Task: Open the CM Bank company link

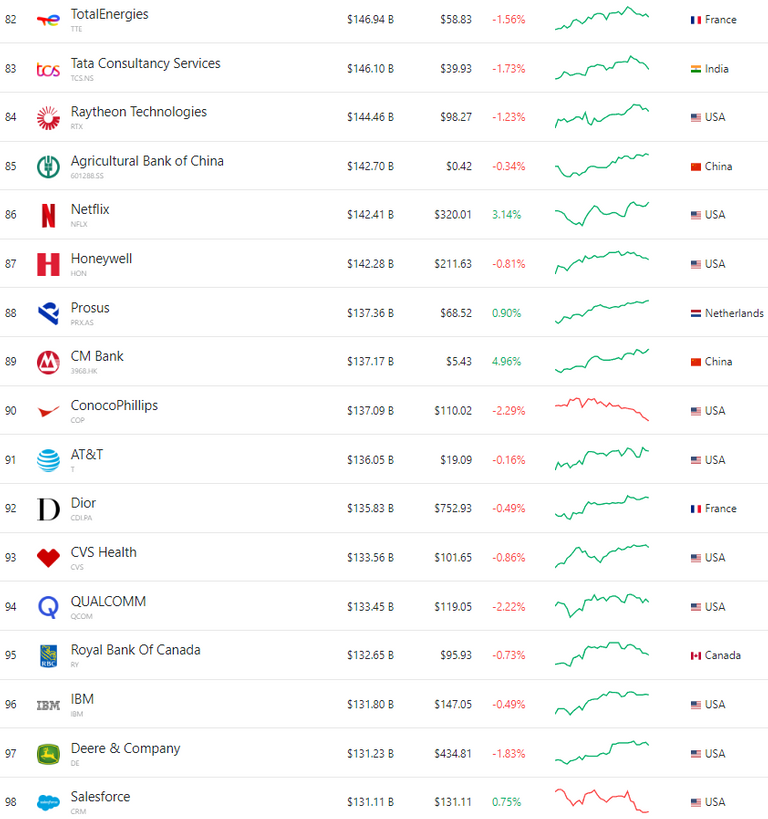Action: coord(97,356)
